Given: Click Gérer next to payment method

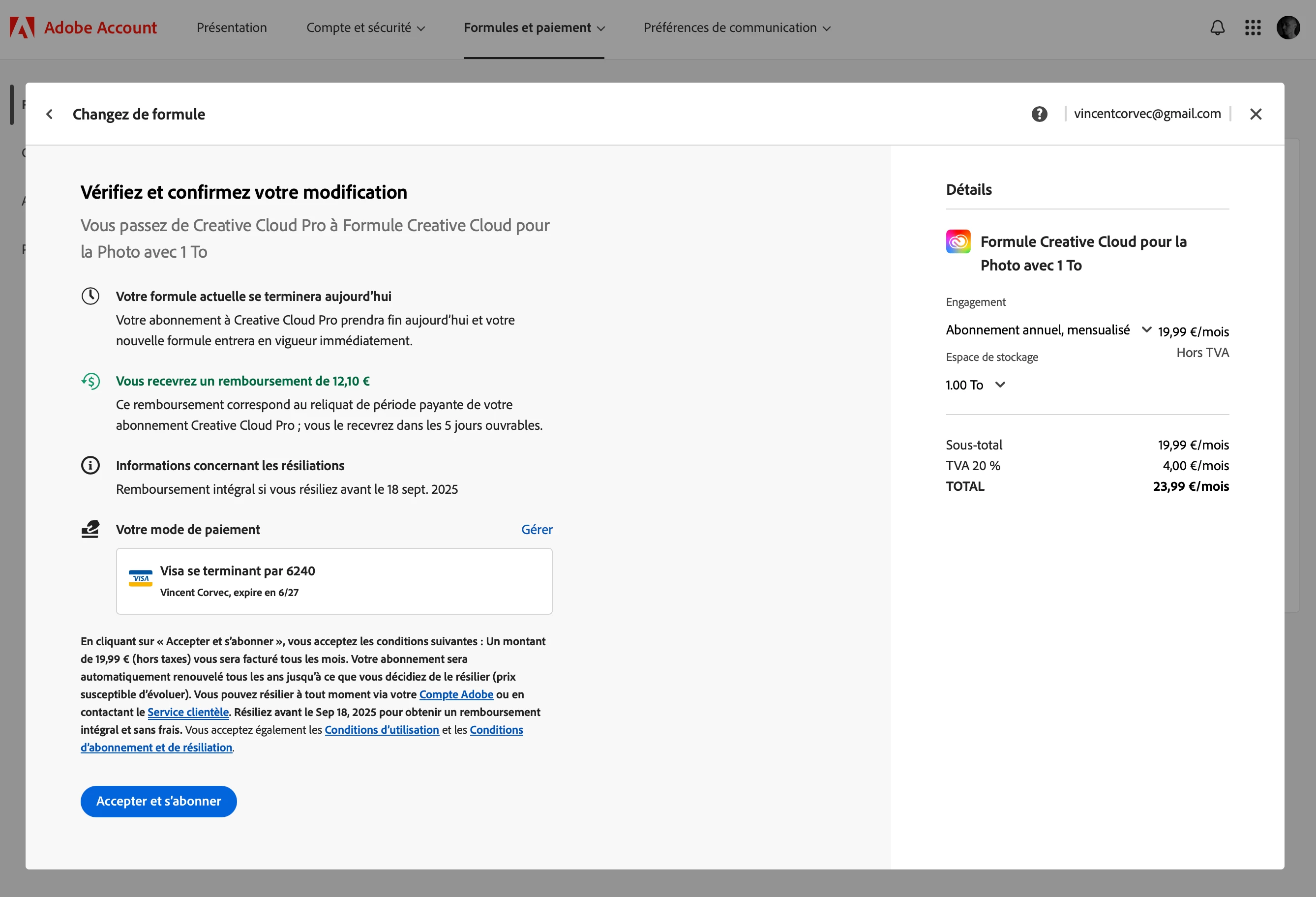Looking at the screenshot, I should (x=536, y=530).
